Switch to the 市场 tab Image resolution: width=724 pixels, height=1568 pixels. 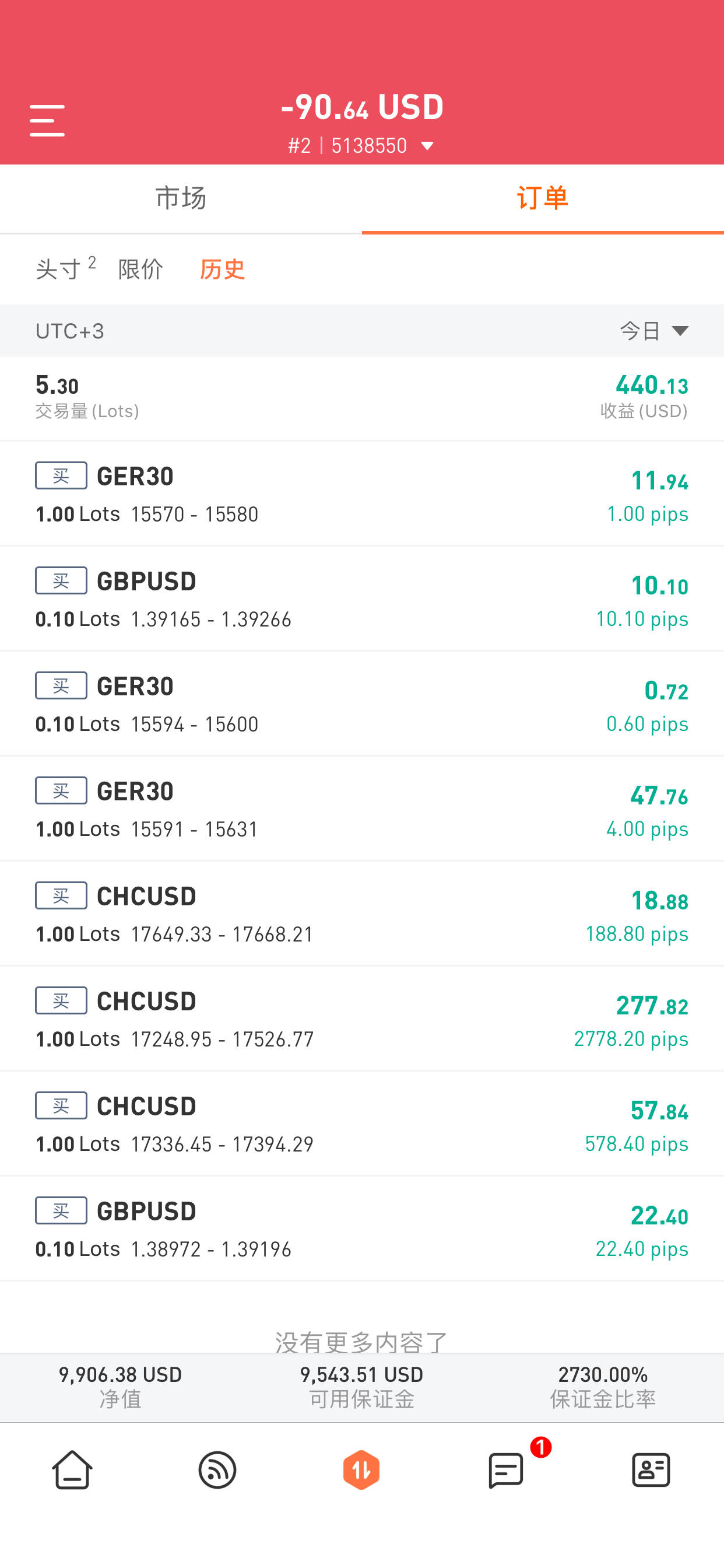click(181, 198)
